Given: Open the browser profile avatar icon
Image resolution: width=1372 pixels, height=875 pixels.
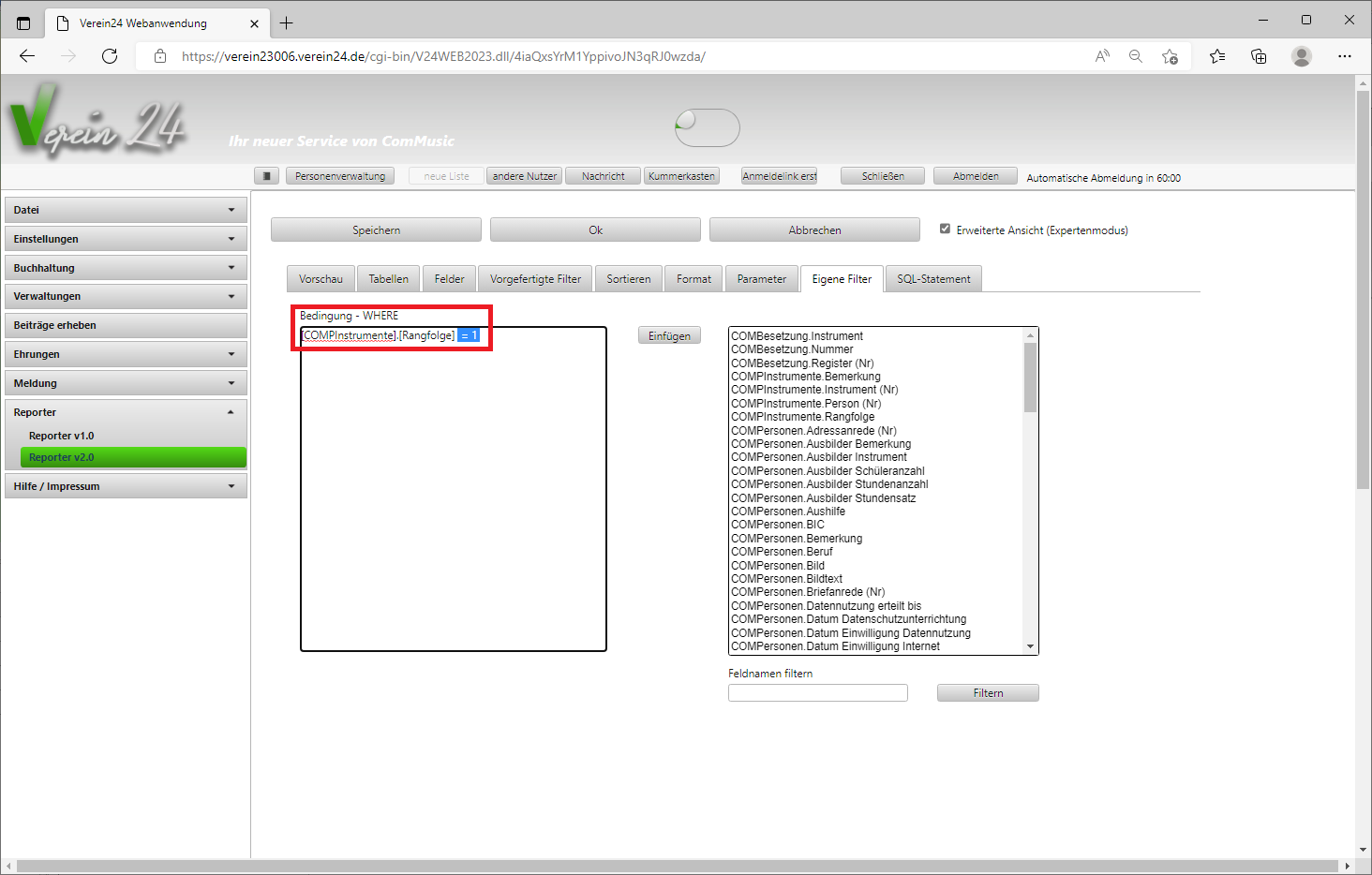Looking at the screenshot, I should (x=1301, y=56).
